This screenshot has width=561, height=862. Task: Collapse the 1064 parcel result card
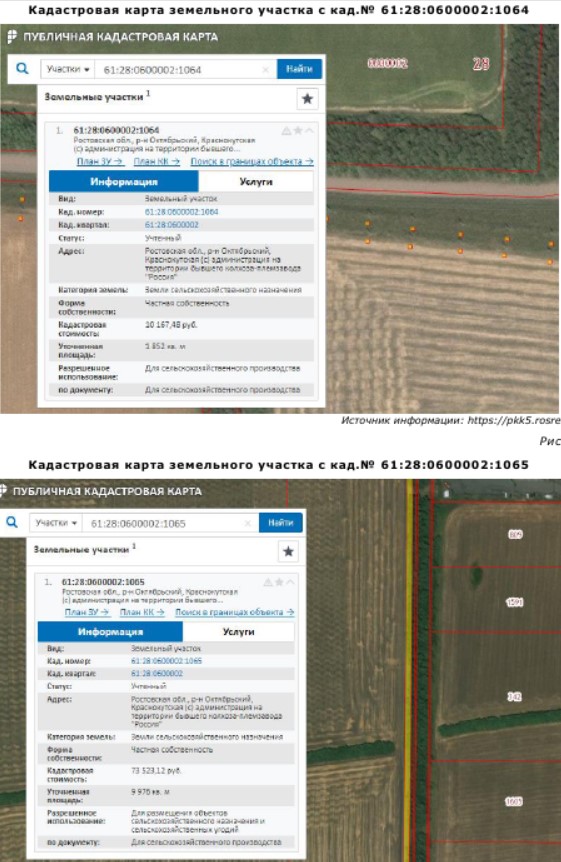[x=309, y=131]
